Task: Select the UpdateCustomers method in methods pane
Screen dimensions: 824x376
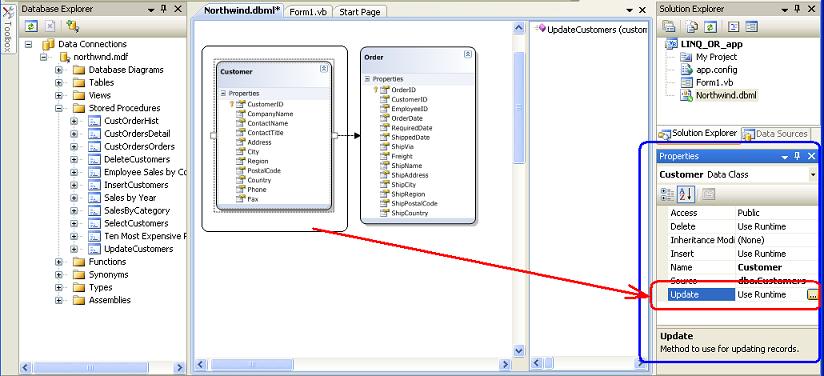Action: pyautogui.click(x=592, y=30)
